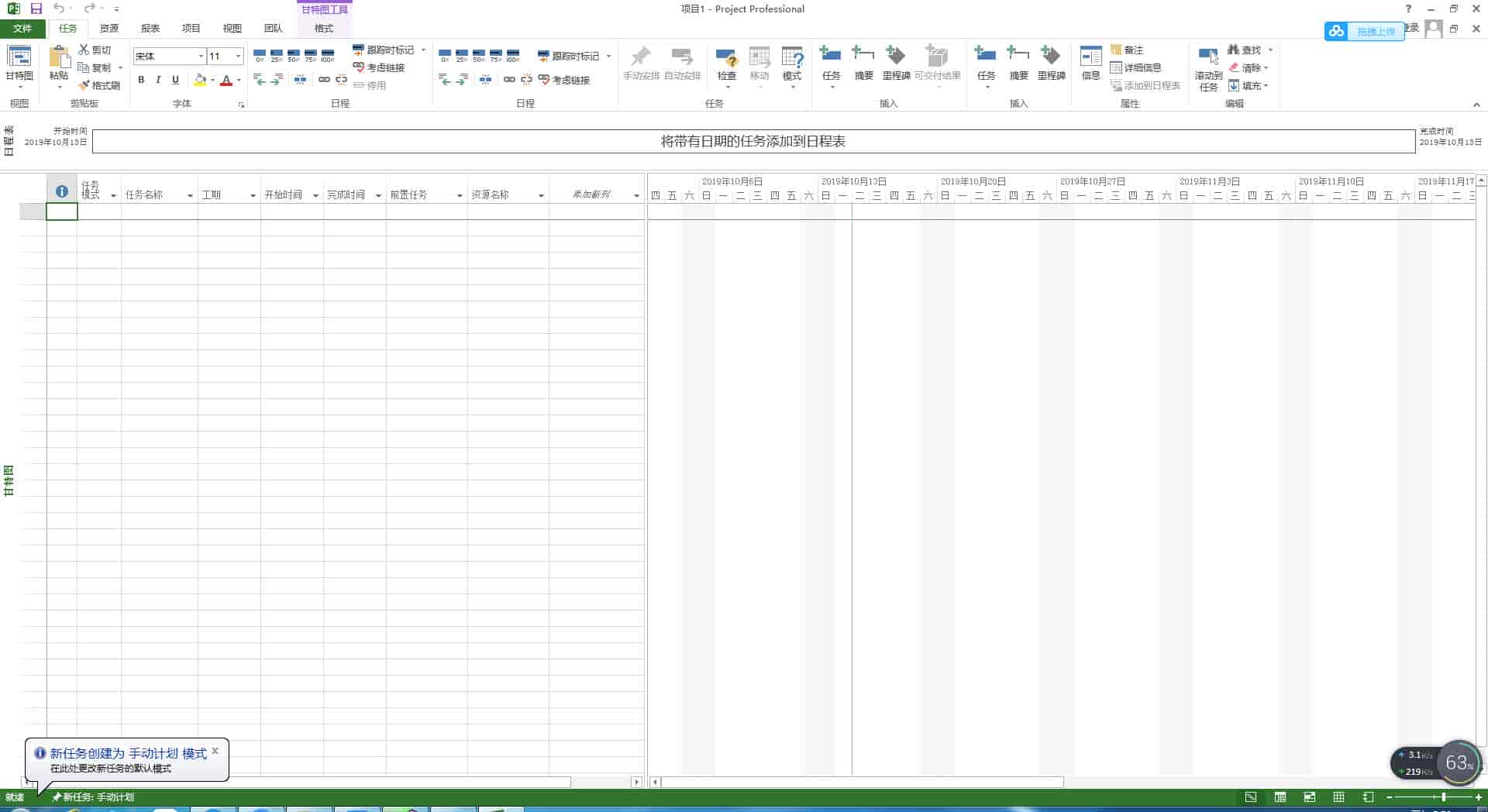Click 新任务: 手动计划 in the status bar
The width and height of the screenshot is (1488, 812).
coord(93,797)
